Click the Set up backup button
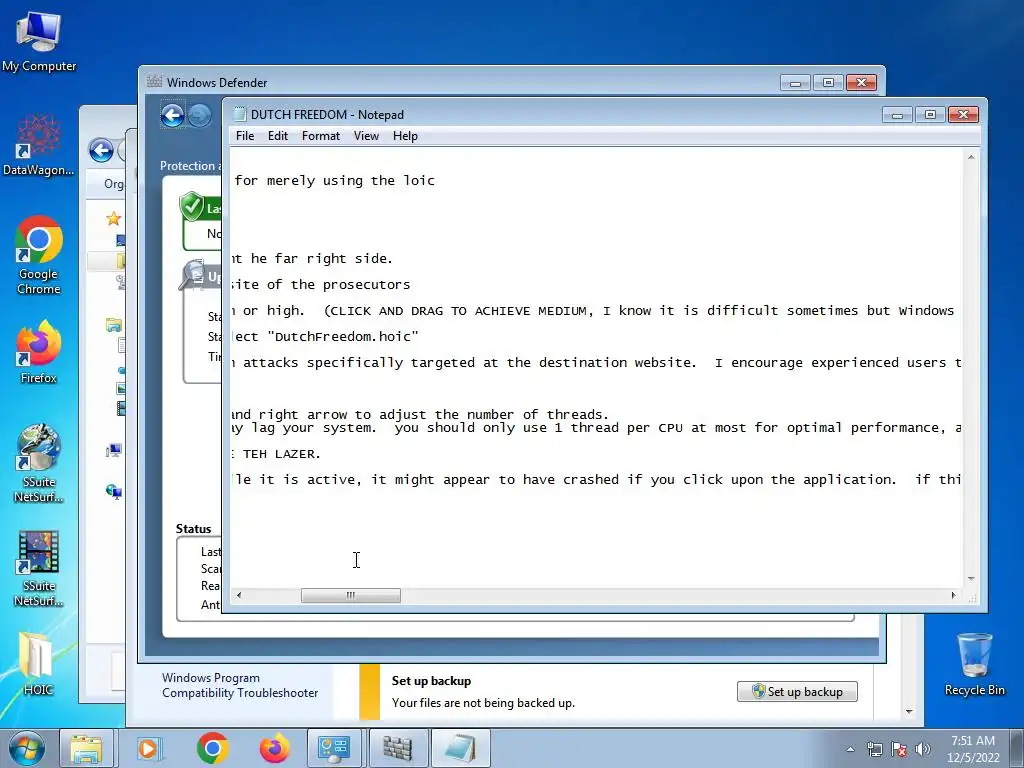Image resolution: width=1024 pixels, height=768 pixels. tap(797, 692)
